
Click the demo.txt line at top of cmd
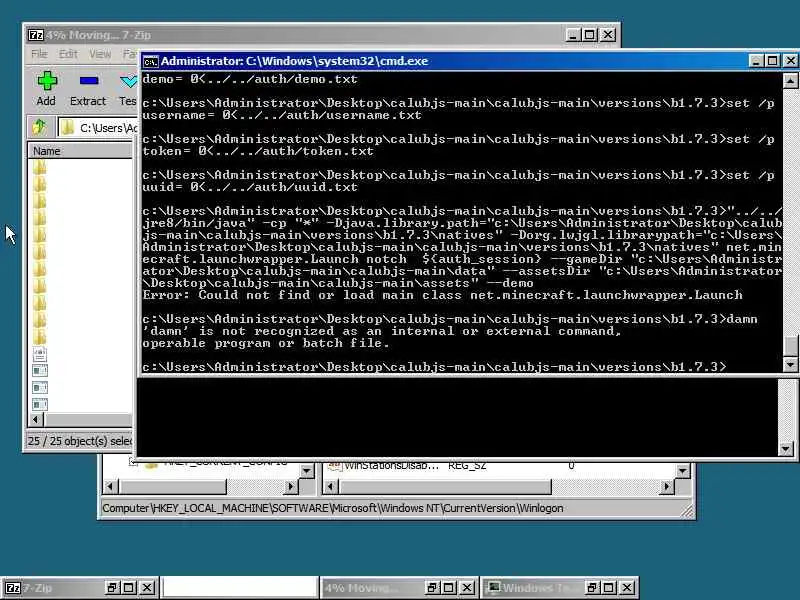(250, 79)
